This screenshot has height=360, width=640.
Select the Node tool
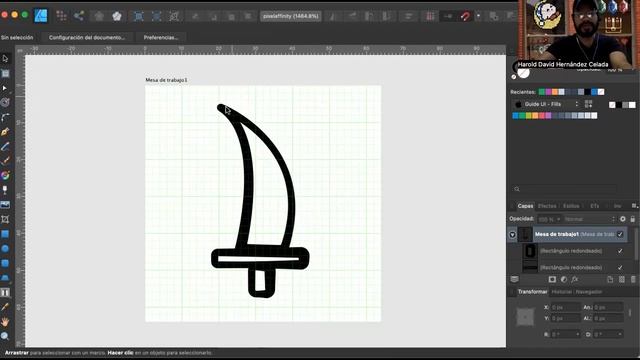pyautogui.click(x=5, y=88)
